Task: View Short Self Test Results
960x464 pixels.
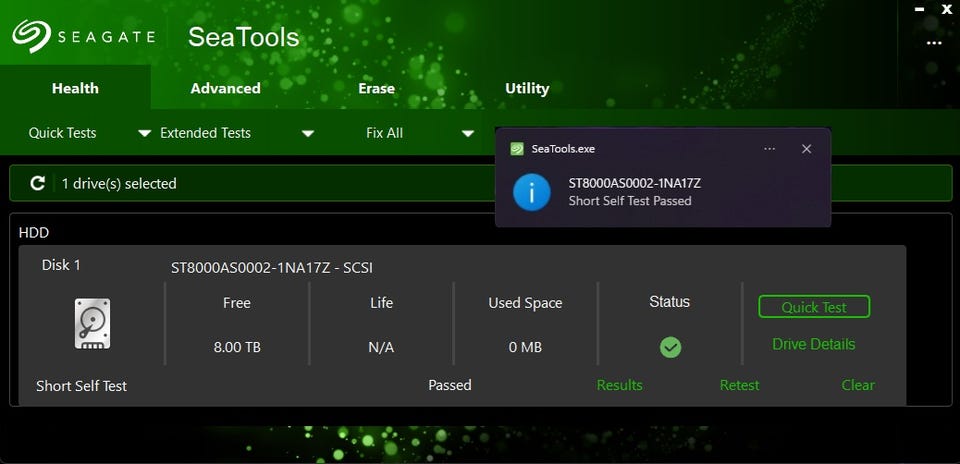Action: pyautogui.click(x=620, y=385)
